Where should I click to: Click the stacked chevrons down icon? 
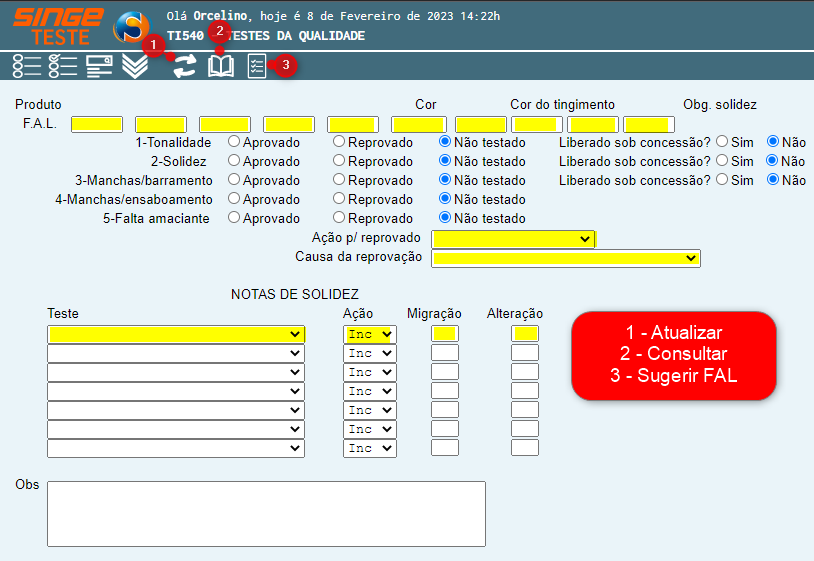pyautogui.click(x=135, y=67)
